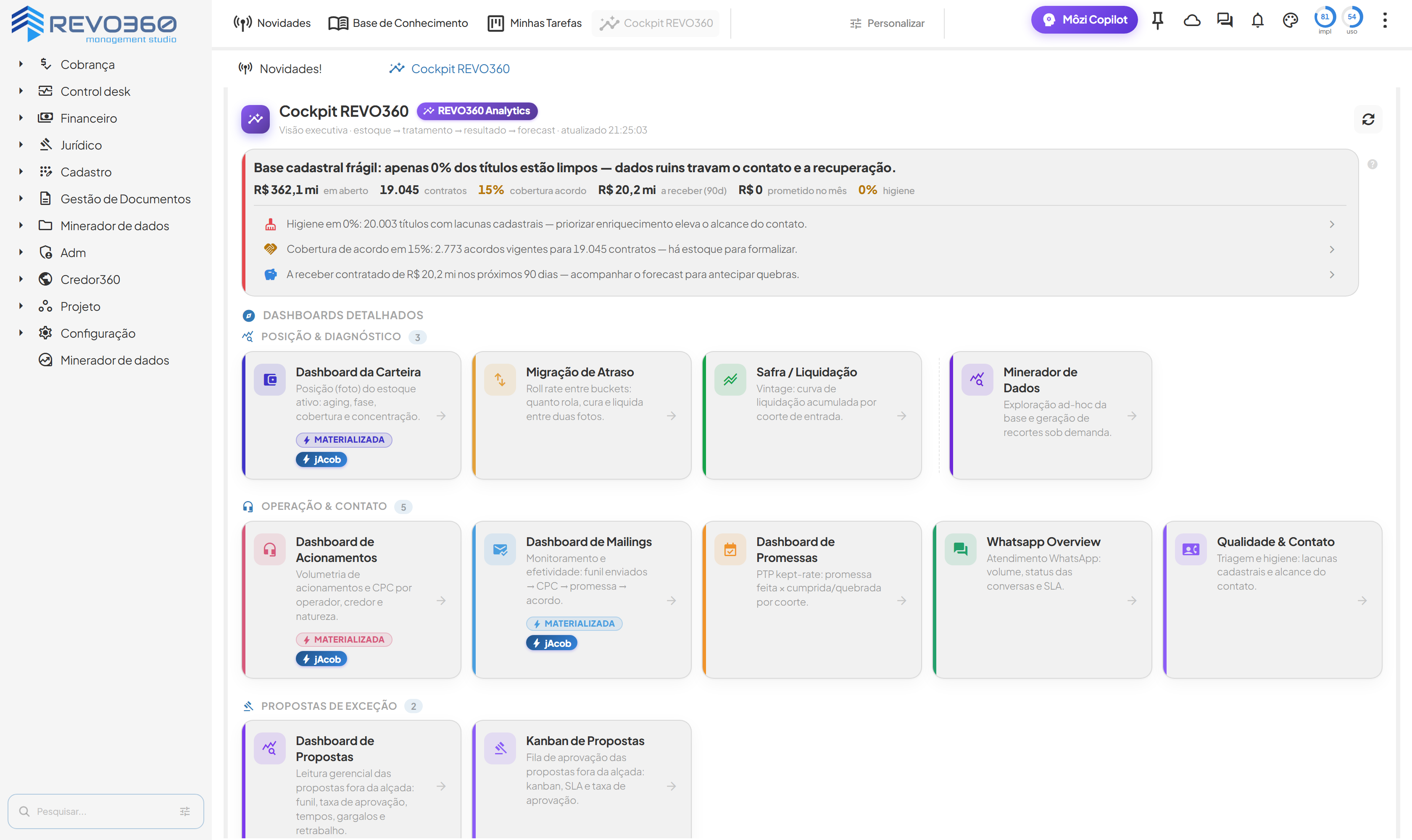Expand the Control desk tree item
The image size is (1412, 840).
(21, 91)
